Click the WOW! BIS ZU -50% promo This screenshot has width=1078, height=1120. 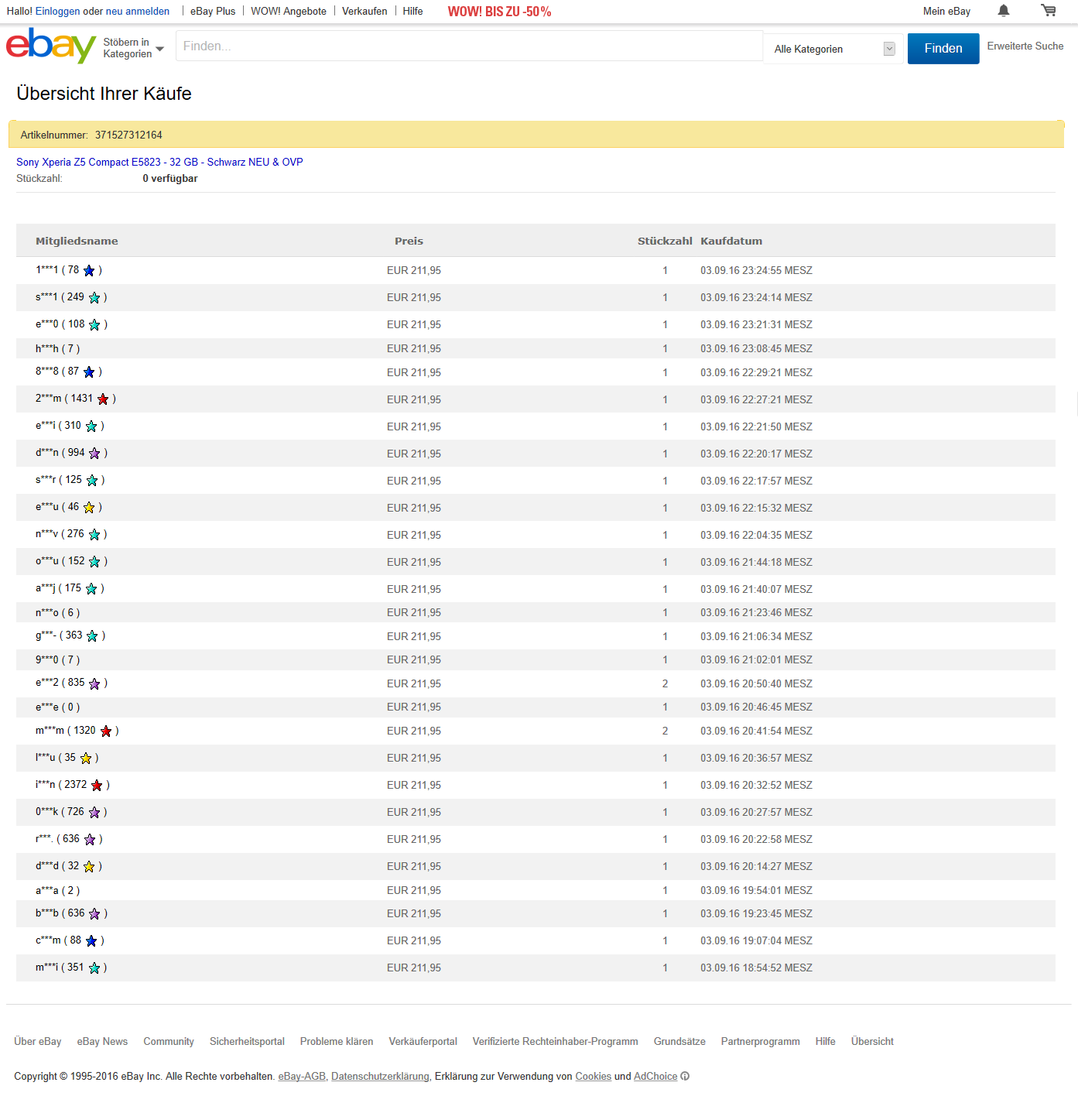tap(499, 12)
